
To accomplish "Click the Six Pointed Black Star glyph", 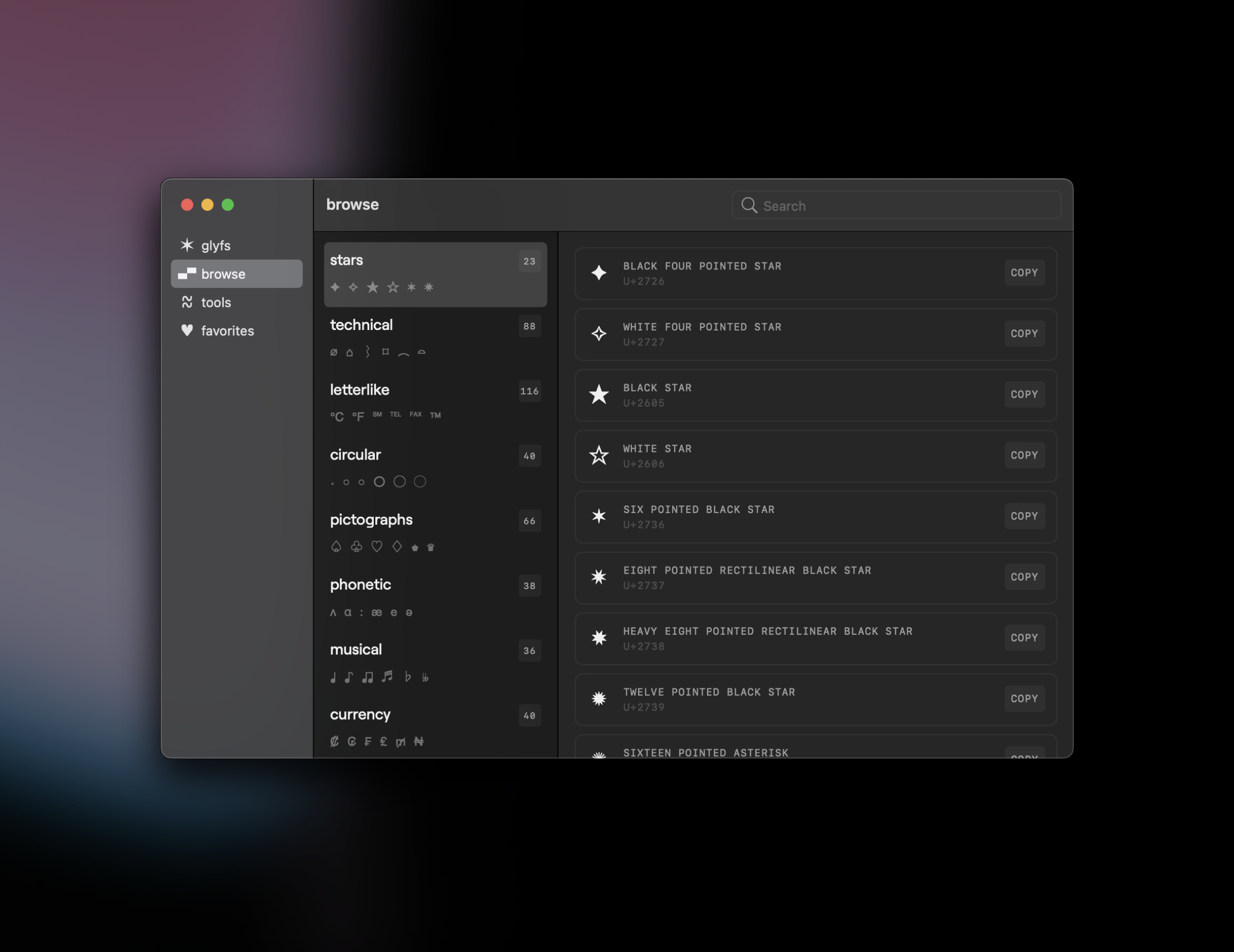I will pyautogui.click(x=598, y=517).
